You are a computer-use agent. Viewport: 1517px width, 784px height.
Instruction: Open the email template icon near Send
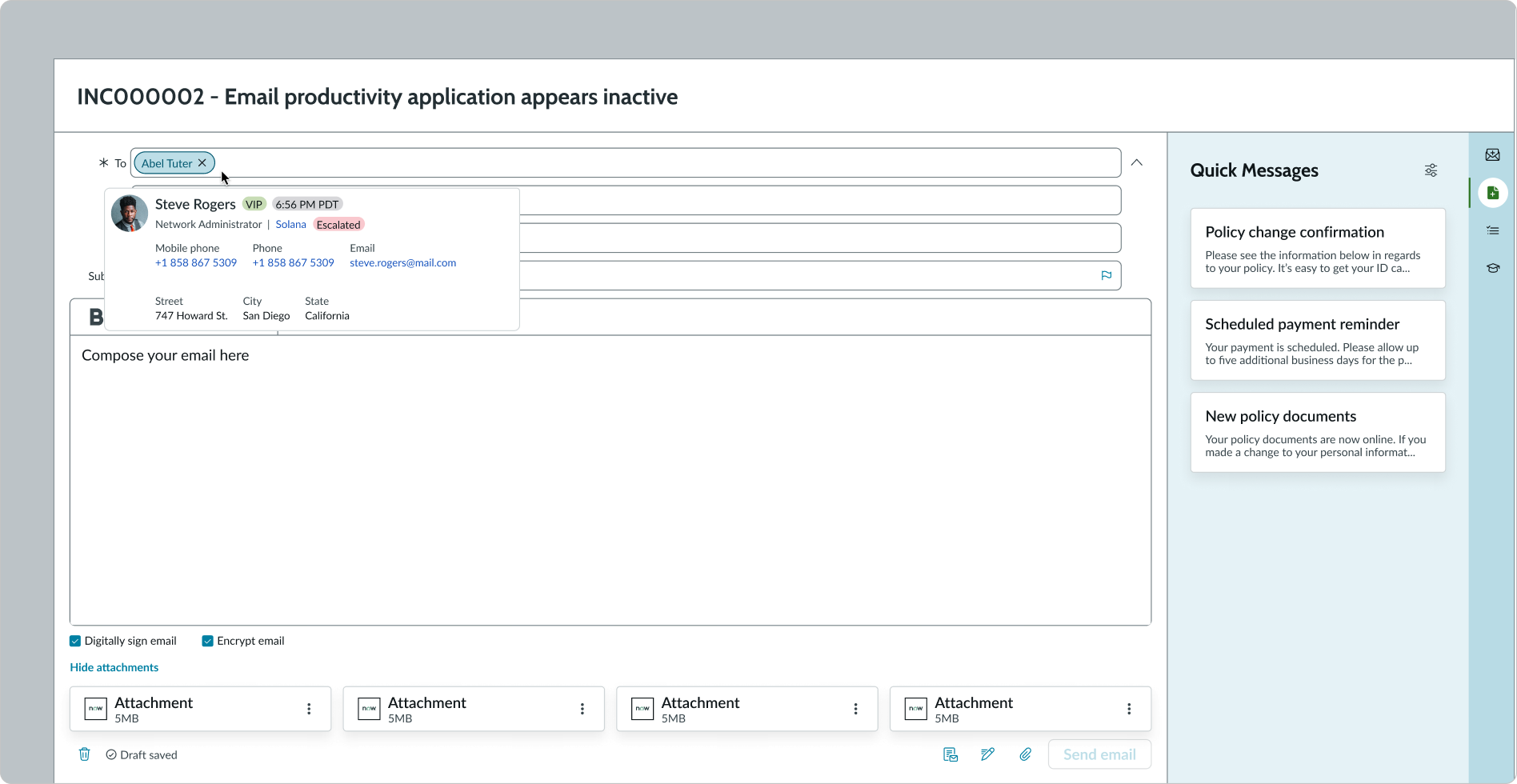click(x=951, y=754)
